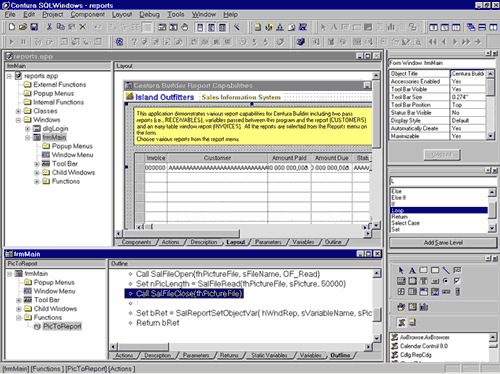
Task: Click the Customer column header in table
Action: pos(217,158)
